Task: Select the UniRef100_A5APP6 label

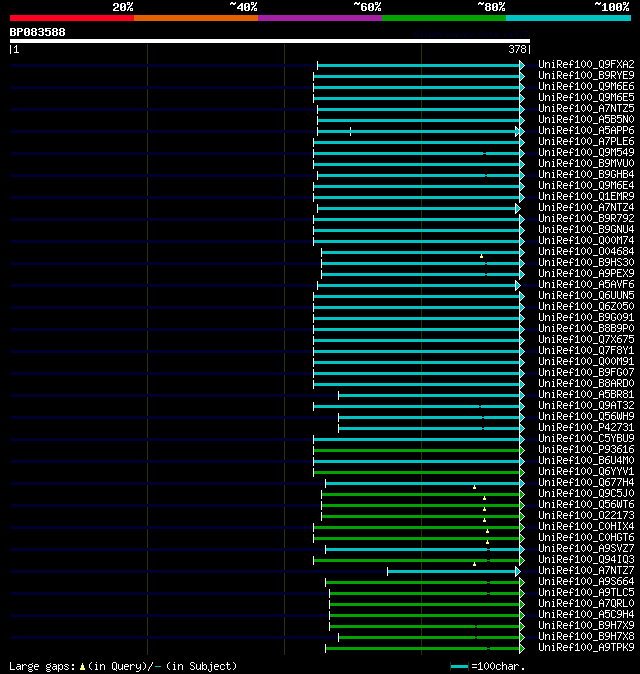Action: [586, 131]
